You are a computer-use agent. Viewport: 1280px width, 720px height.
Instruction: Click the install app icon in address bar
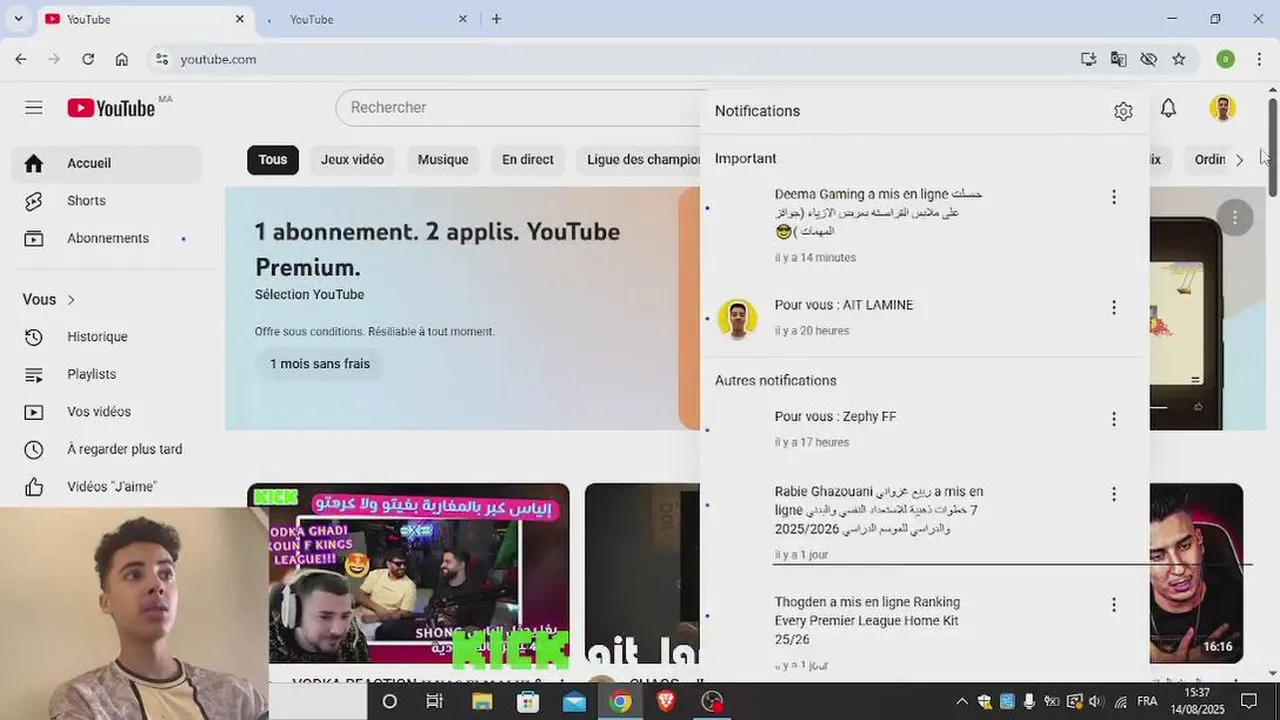tap(1089, 59)
